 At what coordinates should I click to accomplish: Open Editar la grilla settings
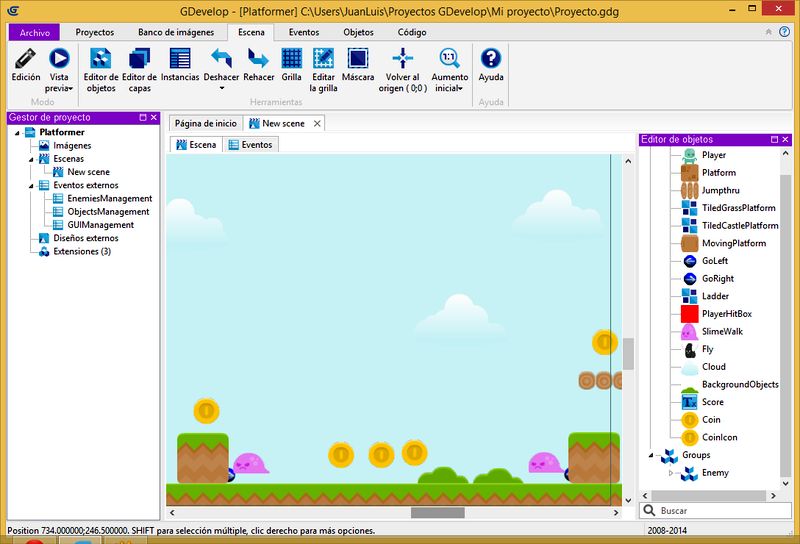(x=323, y=70)
